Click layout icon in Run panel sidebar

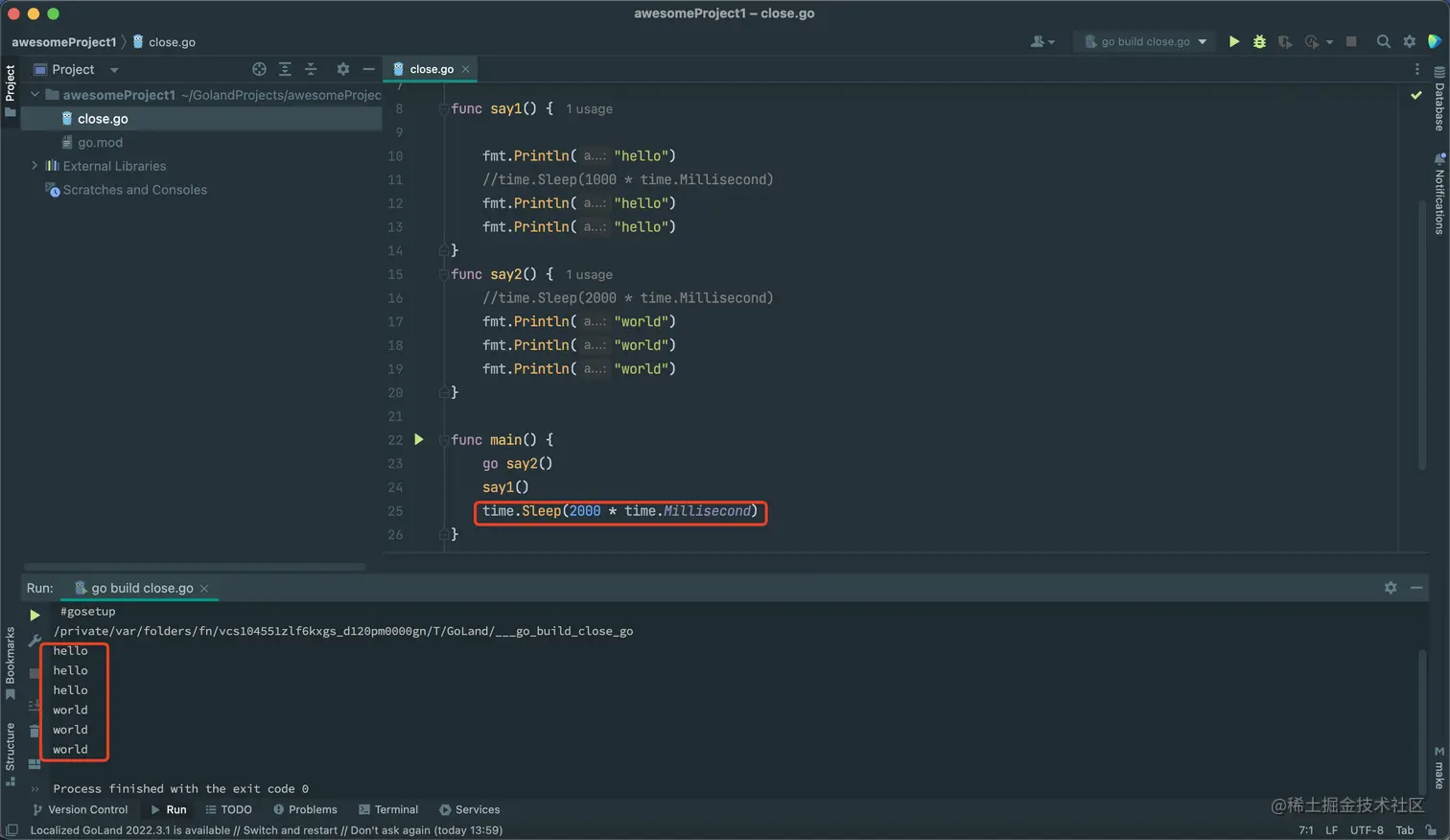pyautogui.click(x=35, y=764)
